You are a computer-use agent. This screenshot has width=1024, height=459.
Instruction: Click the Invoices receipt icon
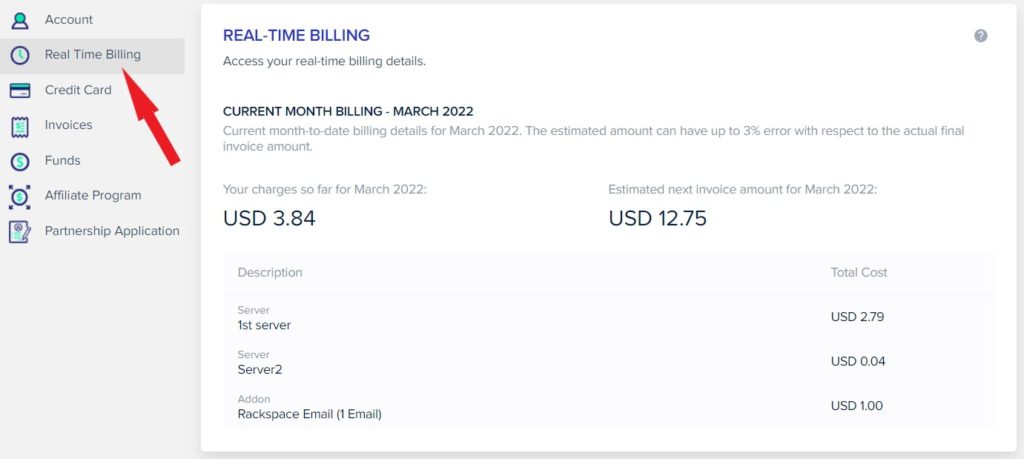coord(20,126)
